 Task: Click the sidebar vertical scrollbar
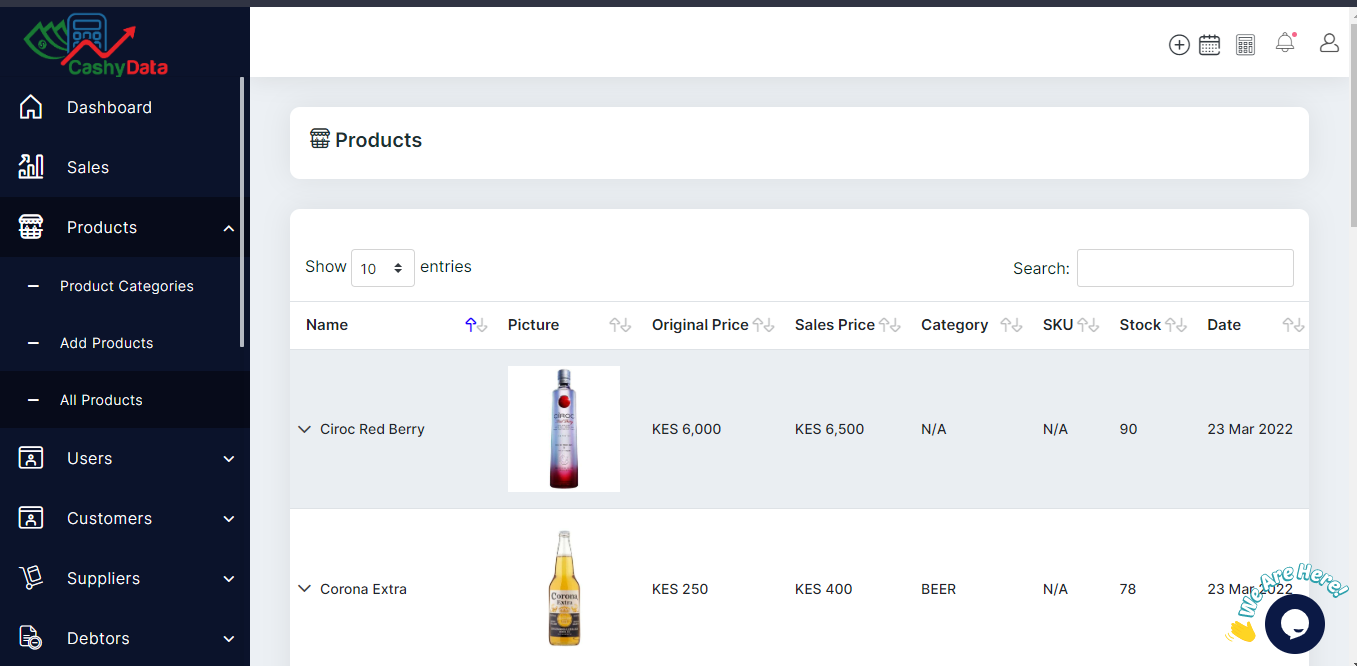[242, 212]
